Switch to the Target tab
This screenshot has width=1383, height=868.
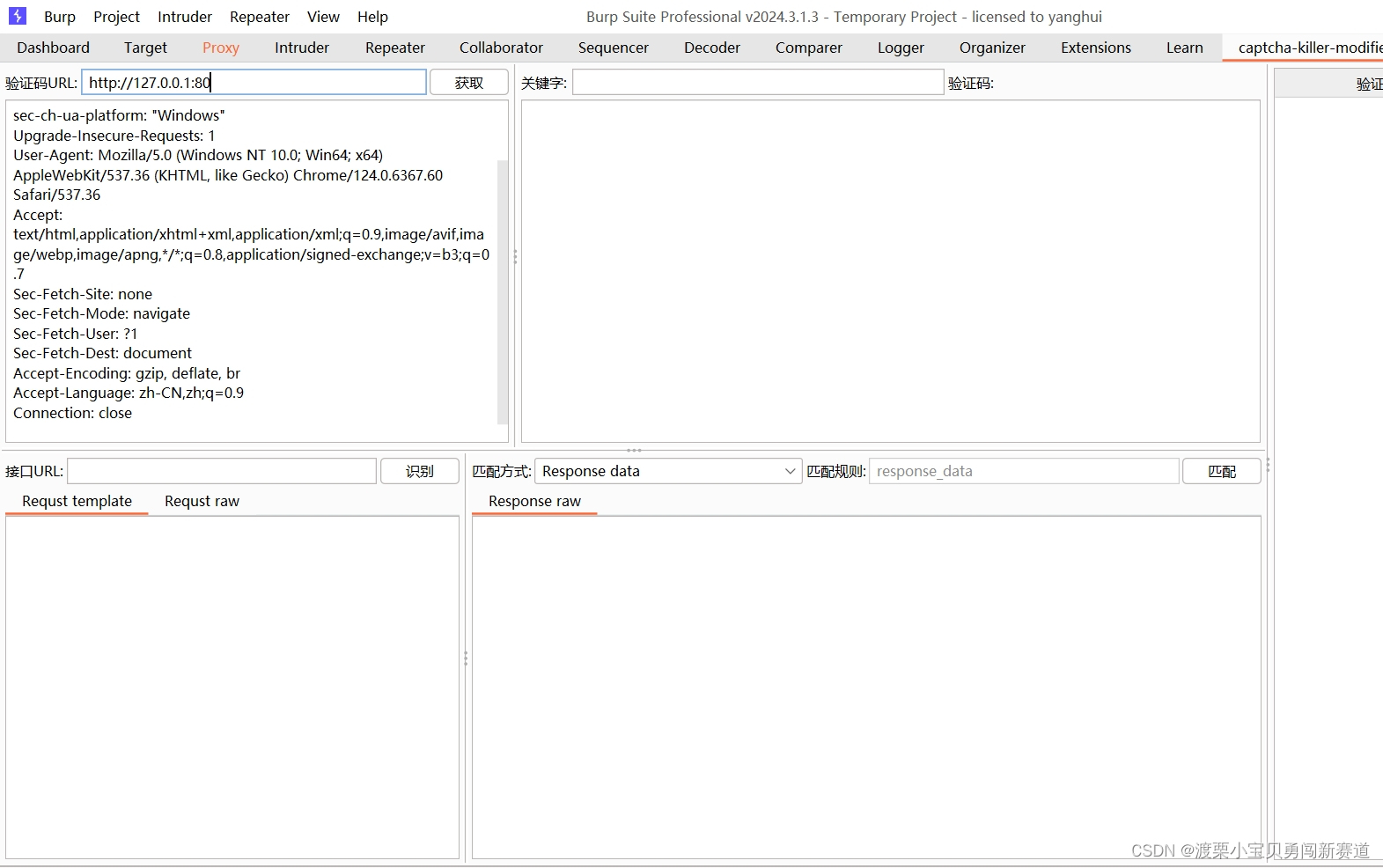point(145,48)
